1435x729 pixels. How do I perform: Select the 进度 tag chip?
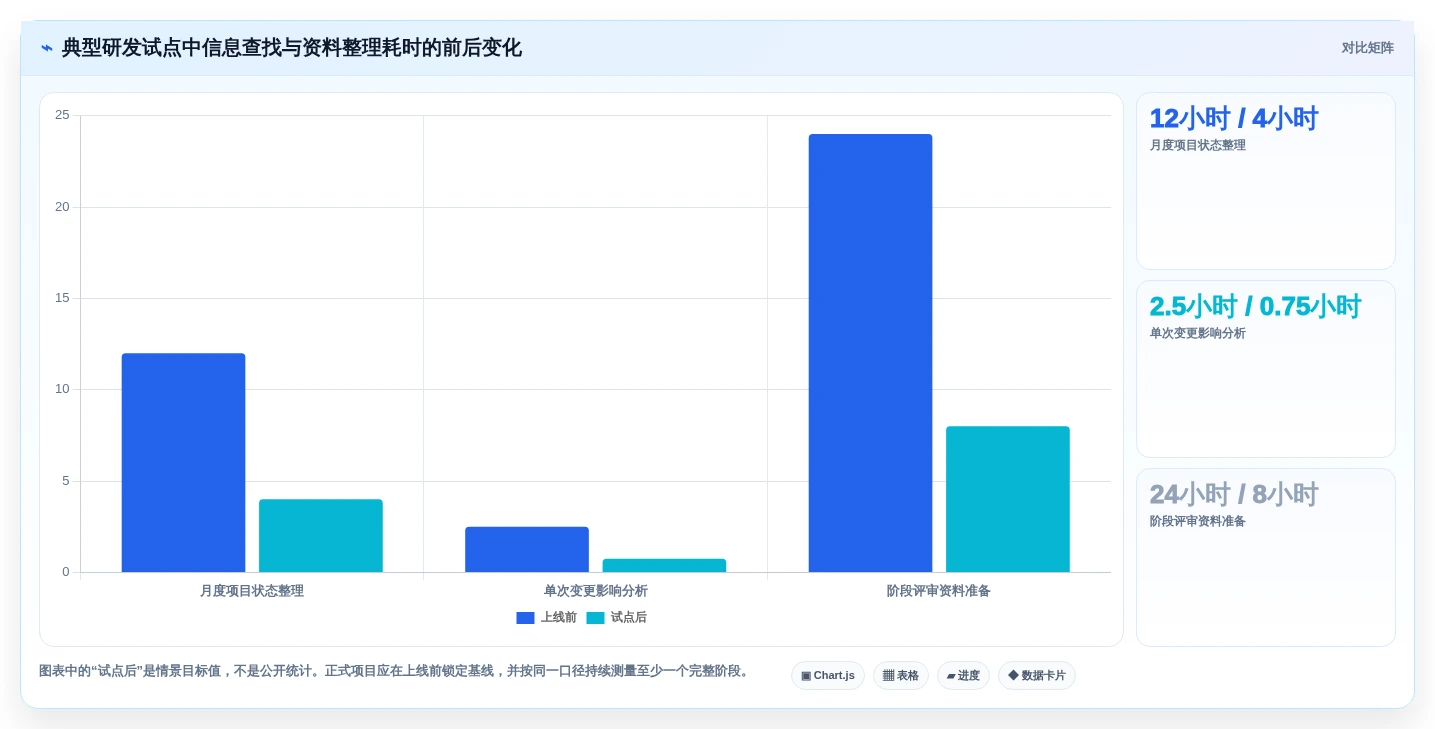[963, 676]
